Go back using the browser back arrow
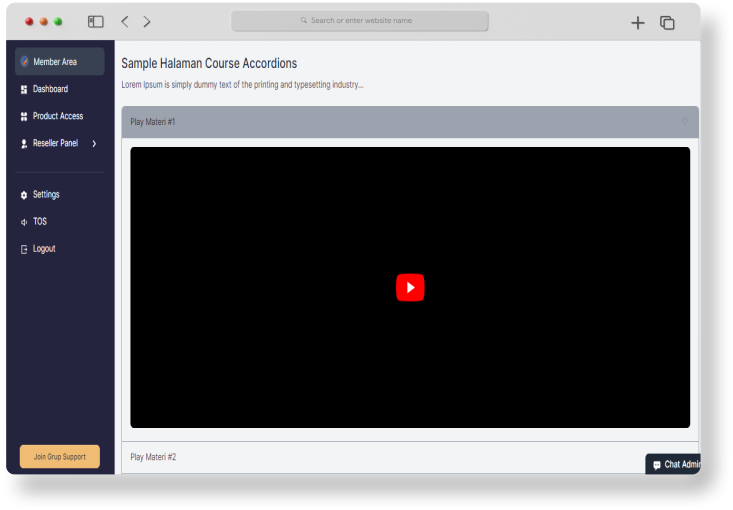Image resolution: width=733 pixels, height=510 pixels. point(125,21)
